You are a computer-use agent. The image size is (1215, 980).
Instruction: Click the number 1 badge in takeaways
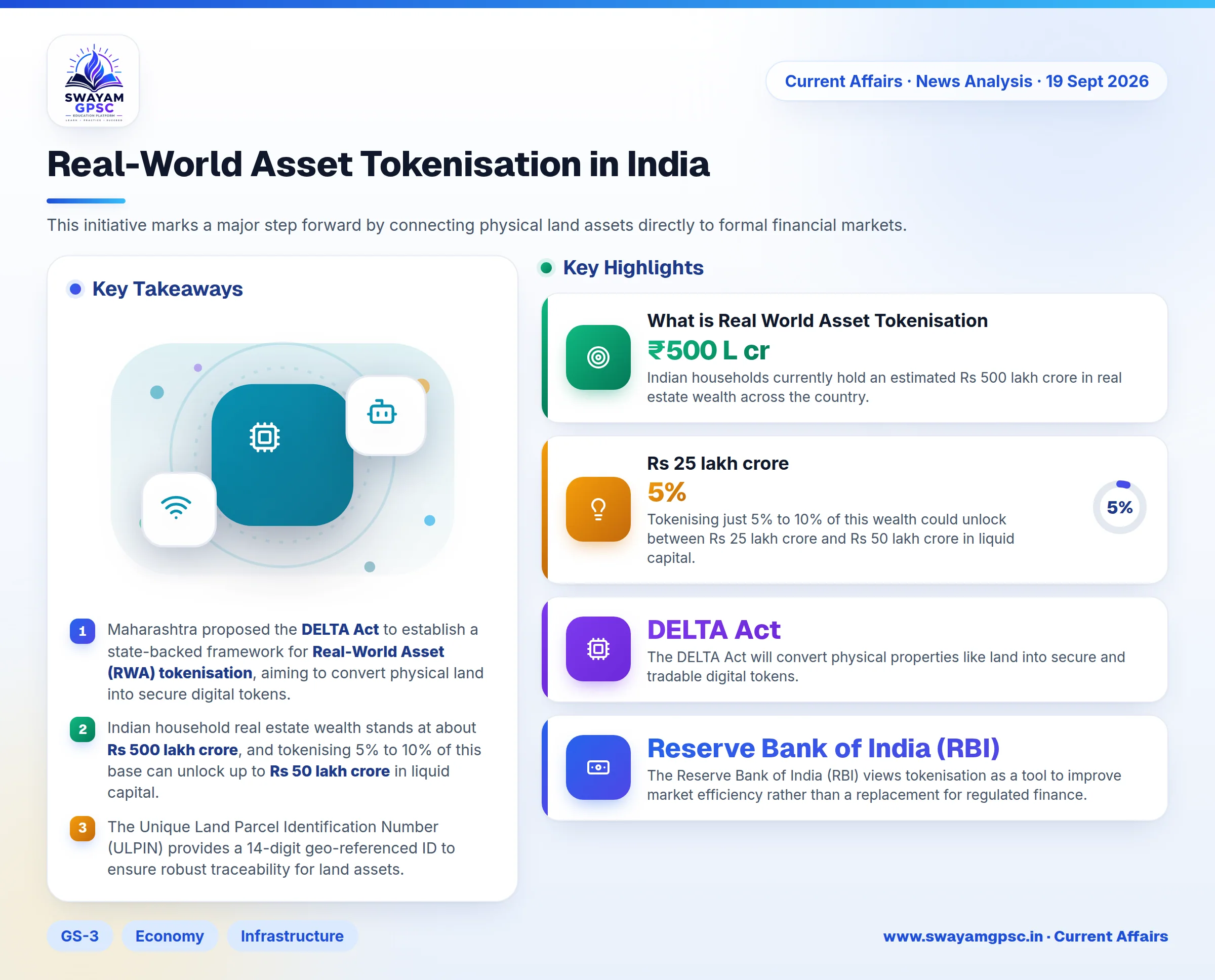point(83,631)
